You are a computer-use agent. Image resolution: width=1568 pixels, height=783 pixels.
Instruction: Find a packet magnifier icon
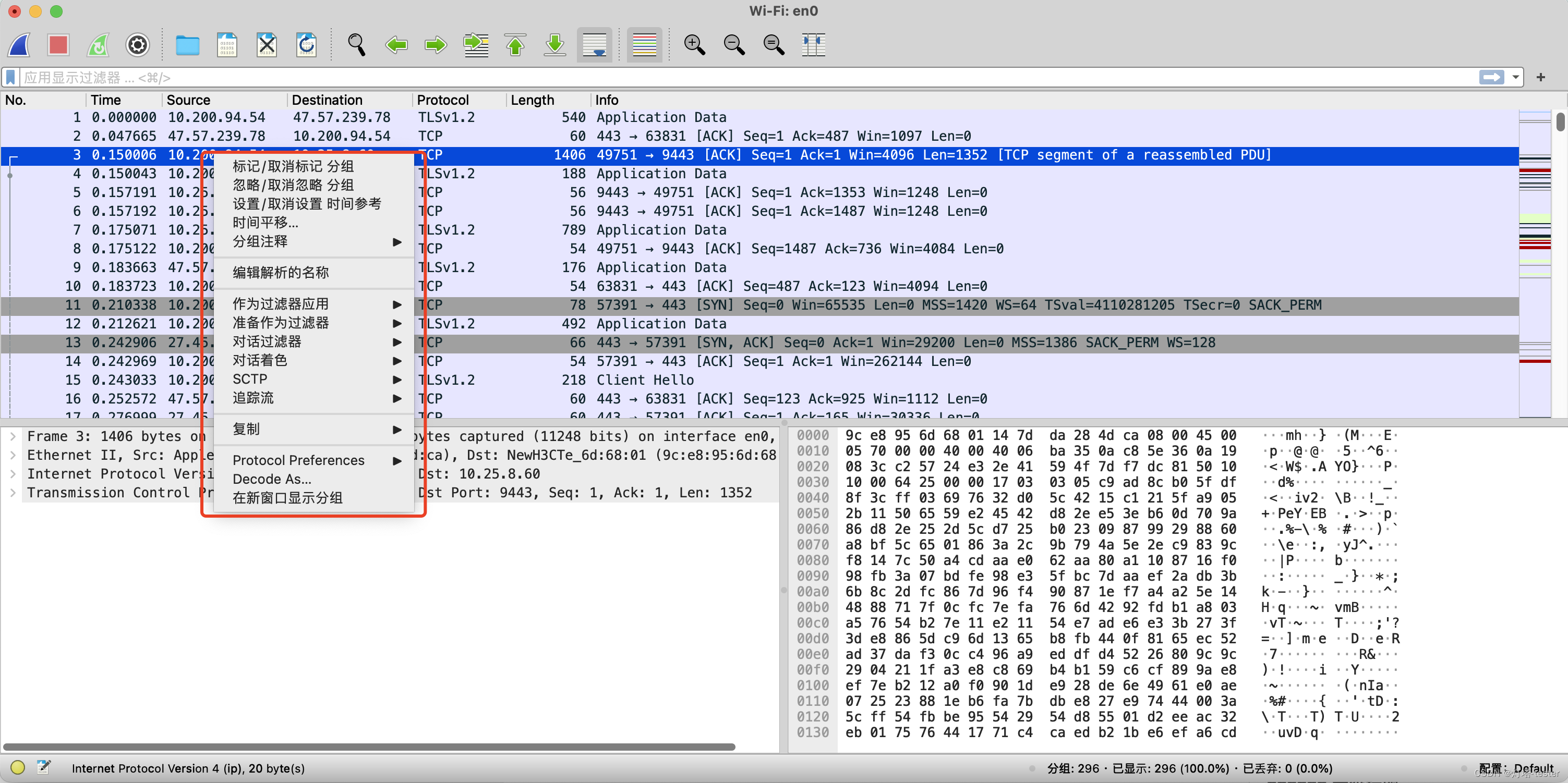(x=356, y=44)
